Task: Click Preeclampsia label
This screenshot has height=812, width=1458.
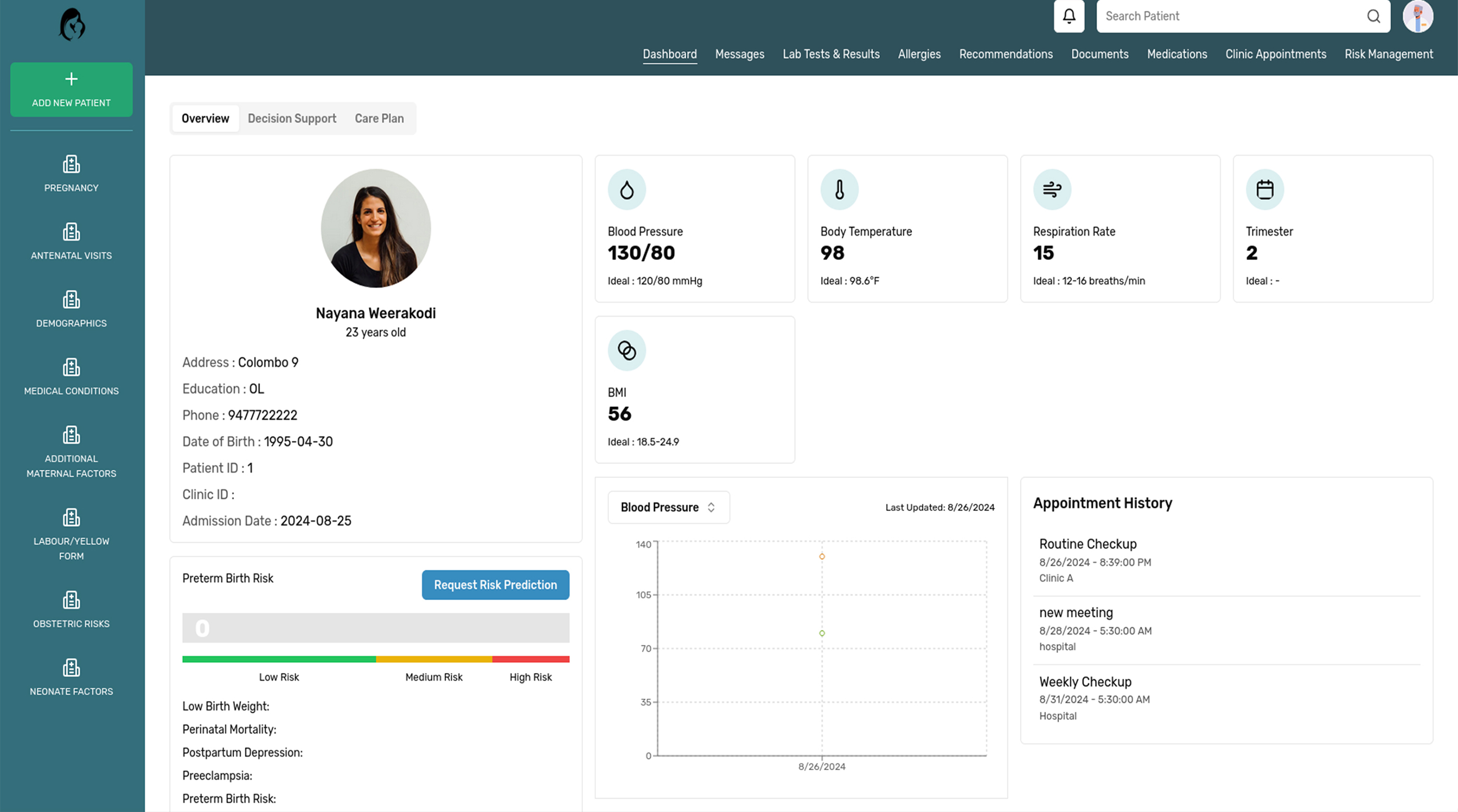Action: coord(217,776)
